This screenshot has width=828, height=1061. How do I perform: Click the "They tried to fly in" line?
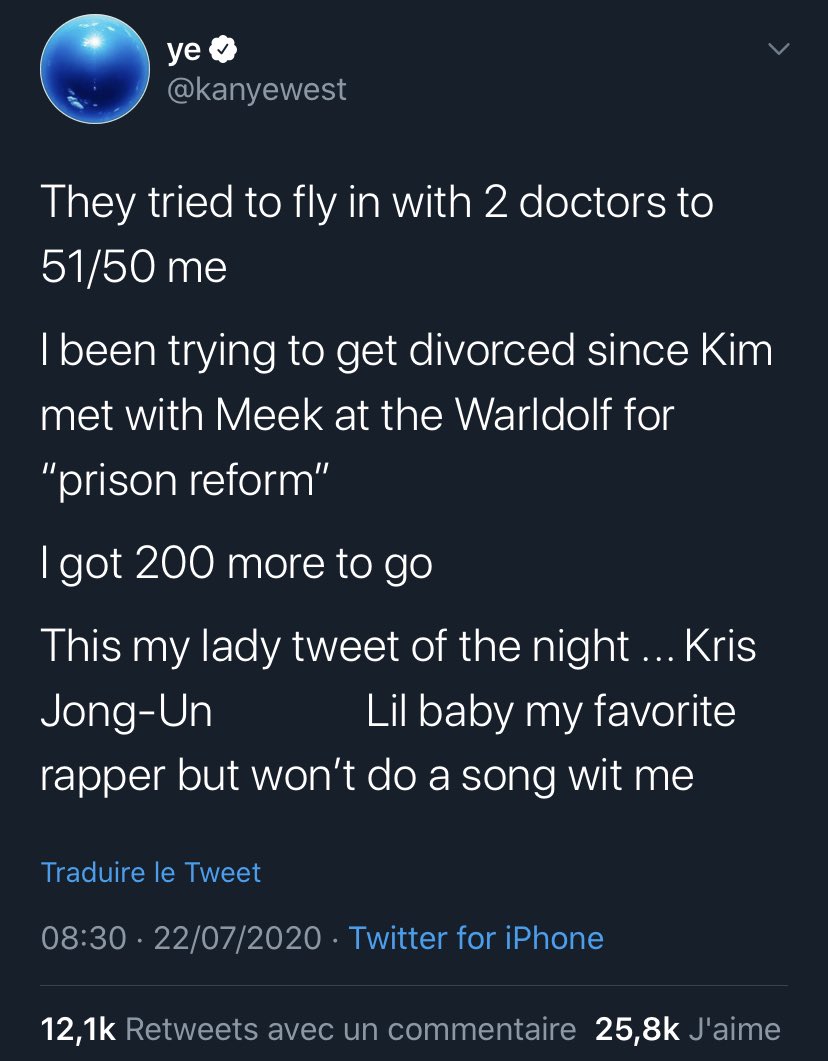(376, 203)
